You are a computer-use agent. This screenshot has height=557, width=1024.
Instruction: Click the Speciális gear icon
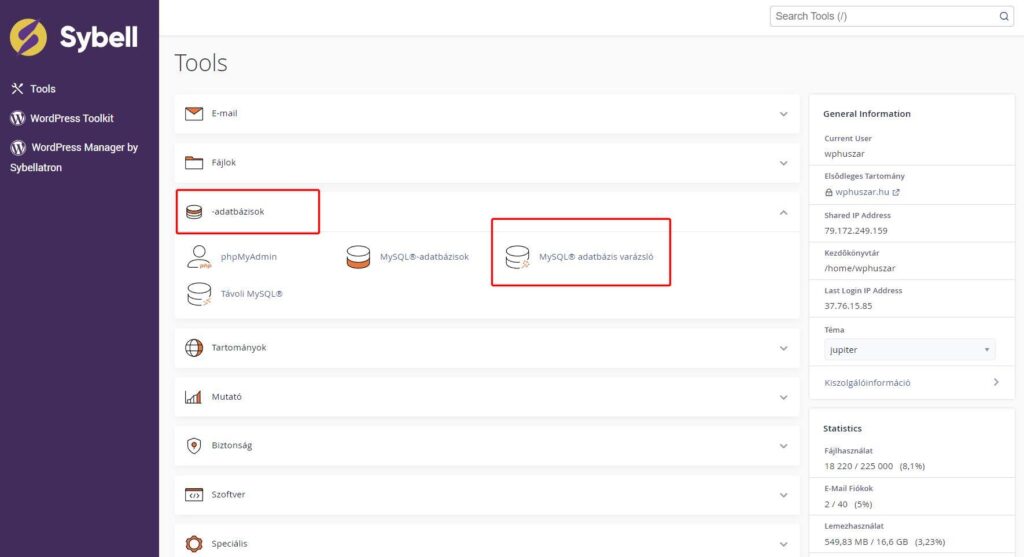coord(194,543)
